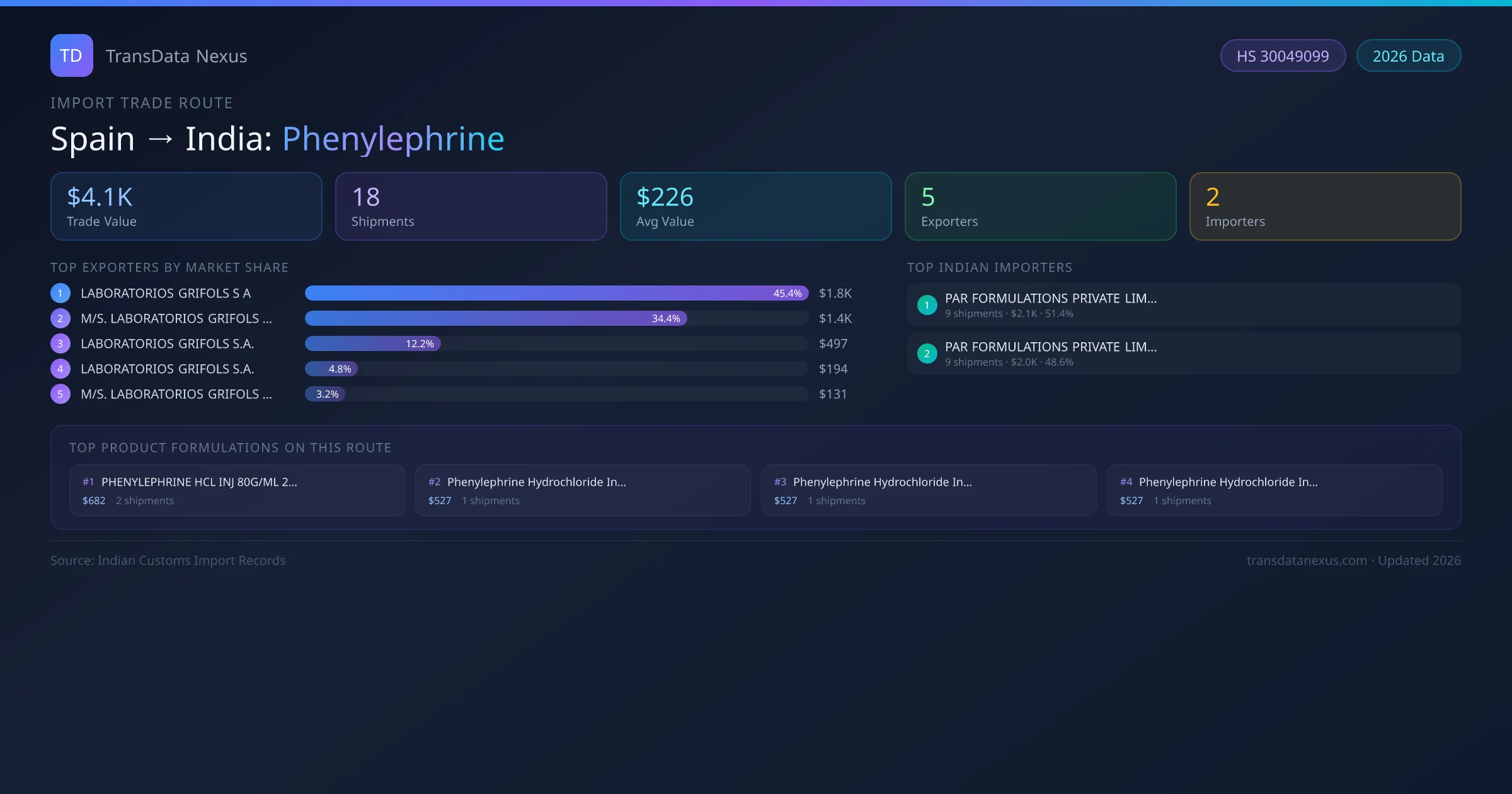Select the 18 Shipments stat card
This screenshot has width=1512, height=794.
pos(471,206)
